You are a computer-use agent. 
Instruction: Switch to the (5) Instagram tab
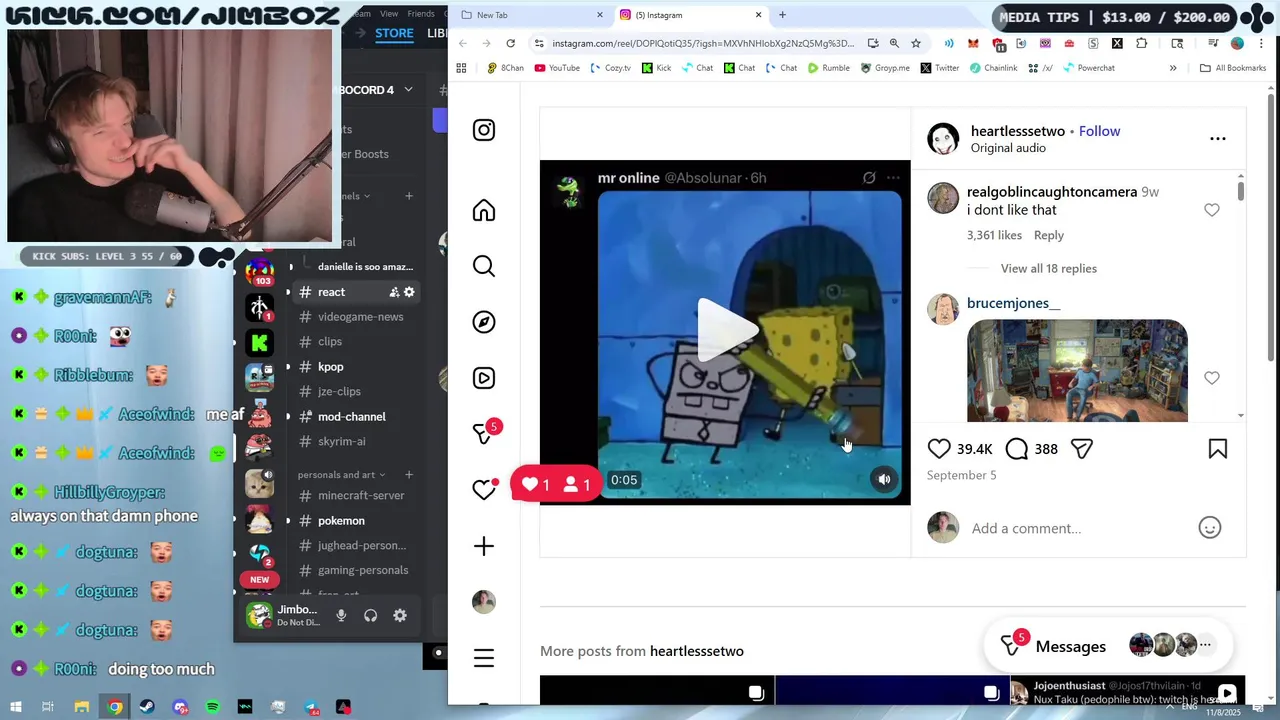coord(690,15)
